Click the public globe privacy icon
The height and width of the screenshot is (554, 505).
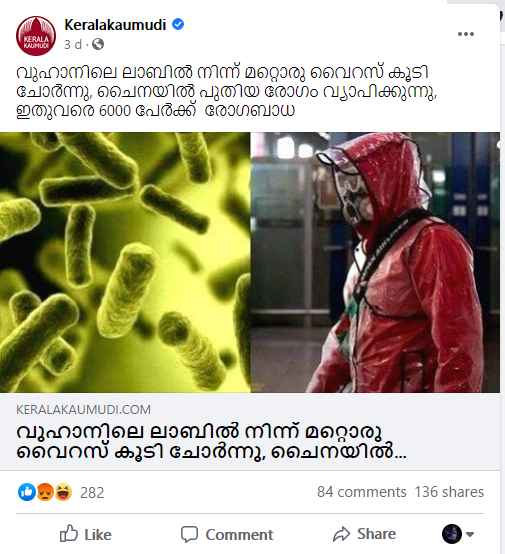tap(98, 44)
